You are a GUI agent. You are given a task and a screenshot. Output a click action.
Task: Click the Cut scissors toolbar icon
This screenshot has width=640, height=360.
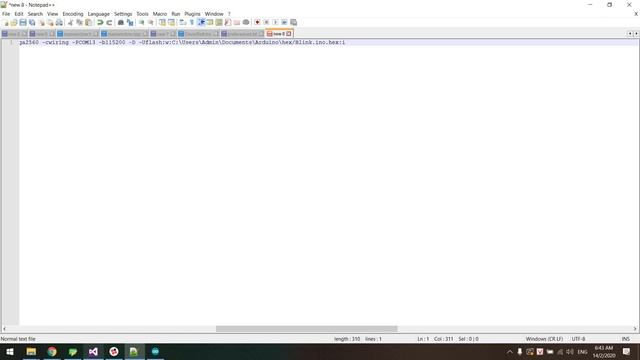[x=70, y=22]
